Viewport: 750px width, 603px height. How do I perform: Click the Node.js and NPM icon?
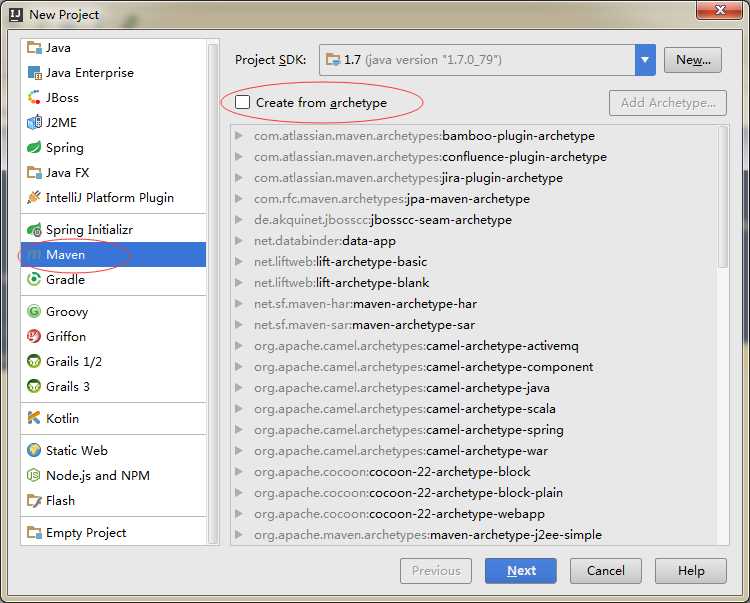(x=34, y=475)
